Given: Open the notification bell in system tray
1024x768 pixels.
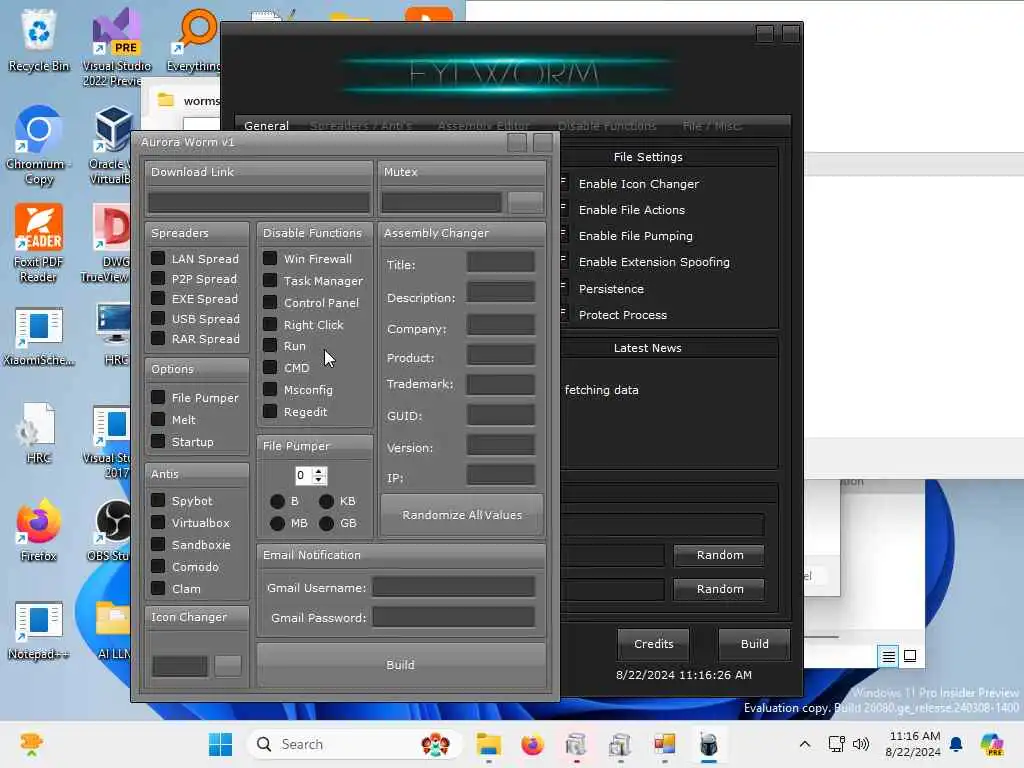Looking at the screenshot, I should (x=956, y=744).
